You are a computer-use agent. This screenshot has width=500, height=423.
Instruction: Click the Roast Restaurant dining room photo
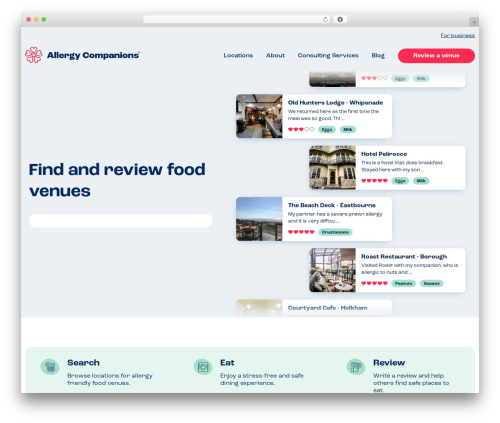pyautogui.click(x=332, y=270)
